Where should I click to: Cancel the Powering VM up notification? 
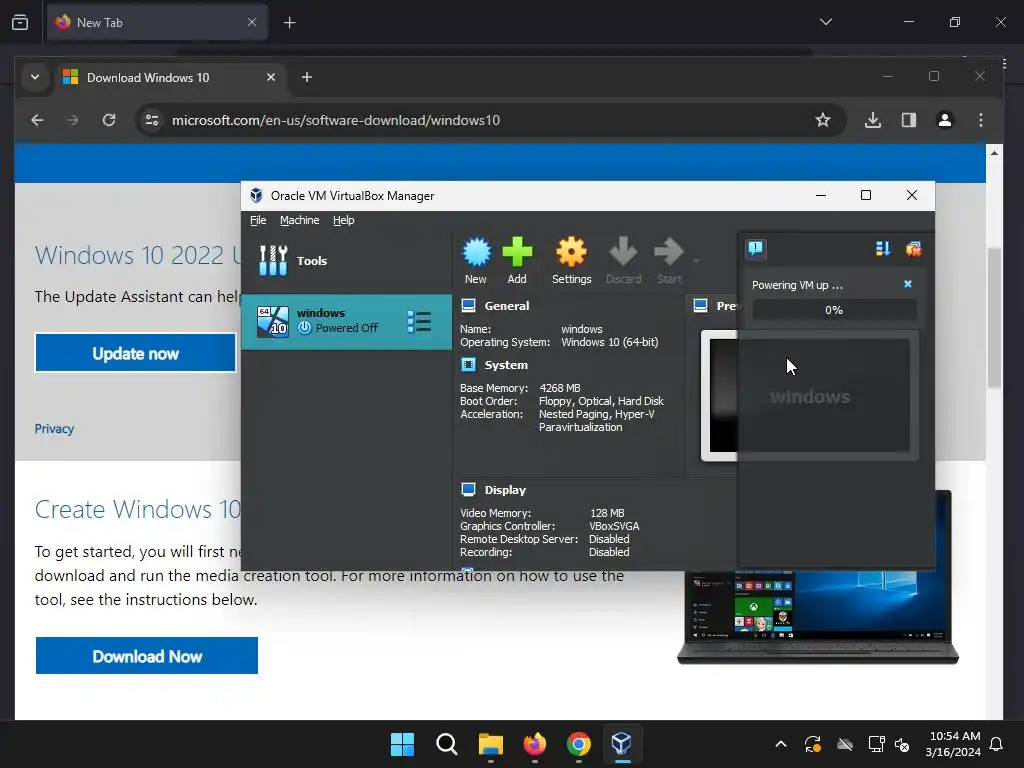click(908, 284)
